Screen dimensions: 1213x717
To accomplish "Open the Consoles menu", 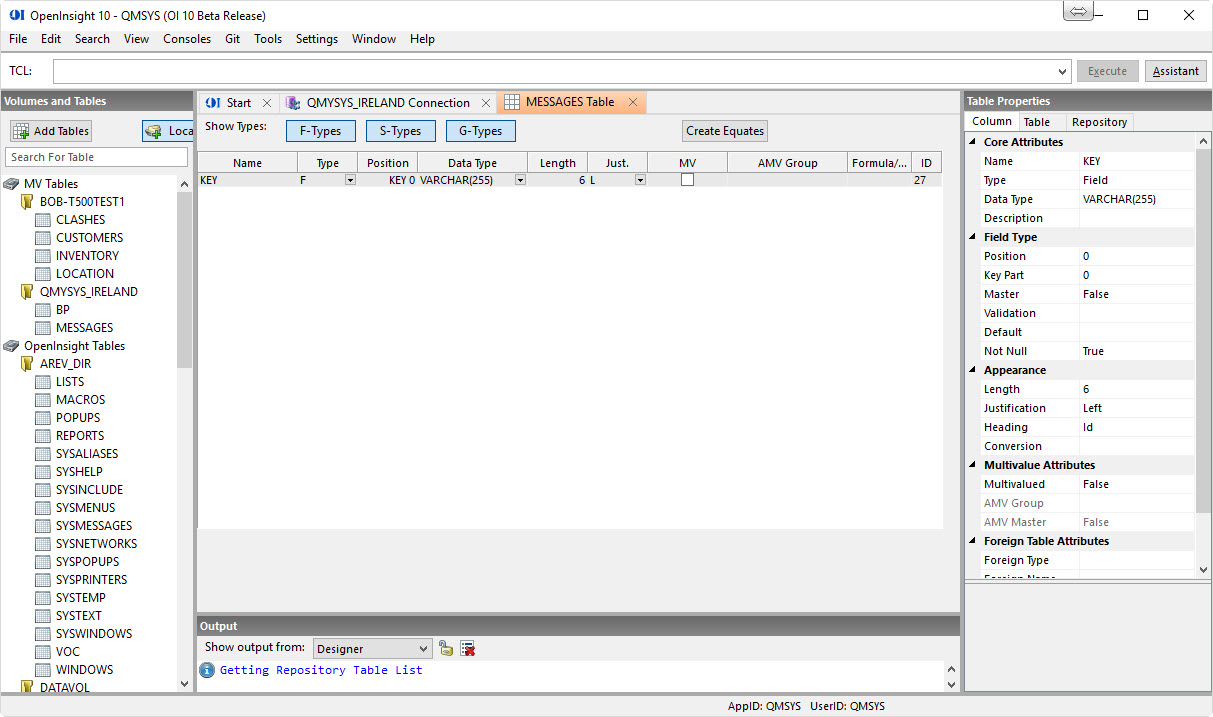I will coord(187,39).
